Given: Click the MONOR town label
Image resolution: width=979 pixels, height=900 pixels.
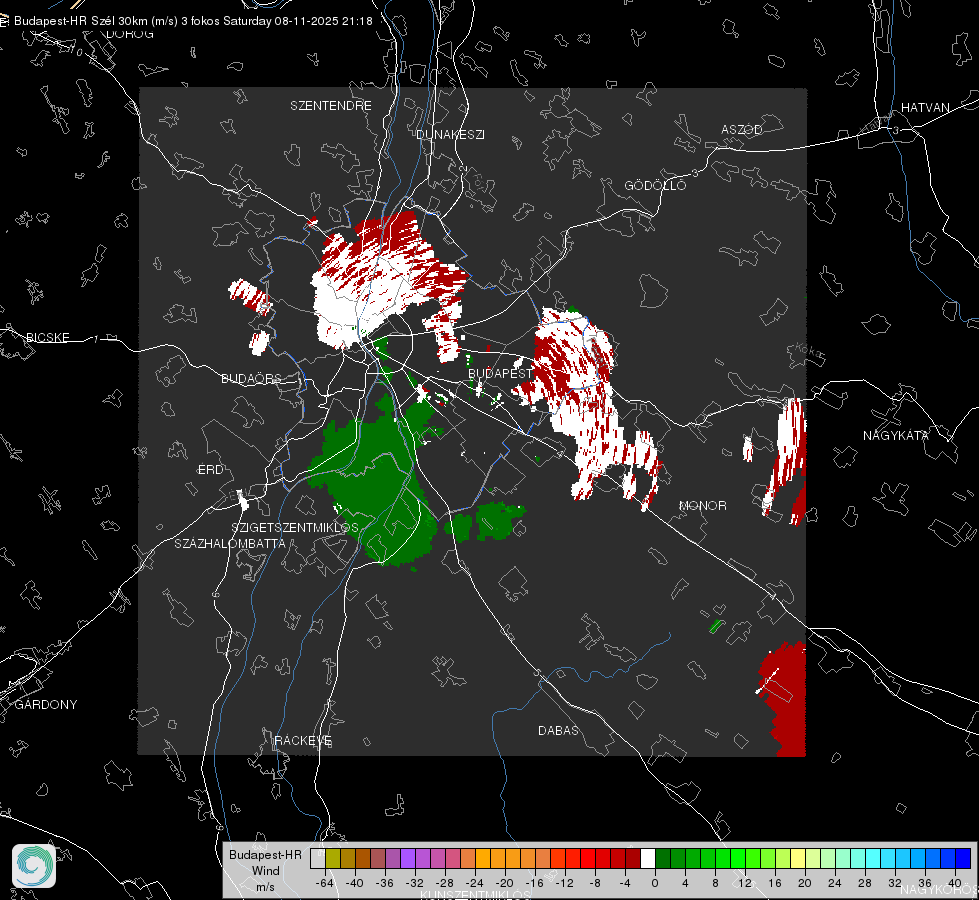Looking at the screenshot, I should tap(702, 505).
